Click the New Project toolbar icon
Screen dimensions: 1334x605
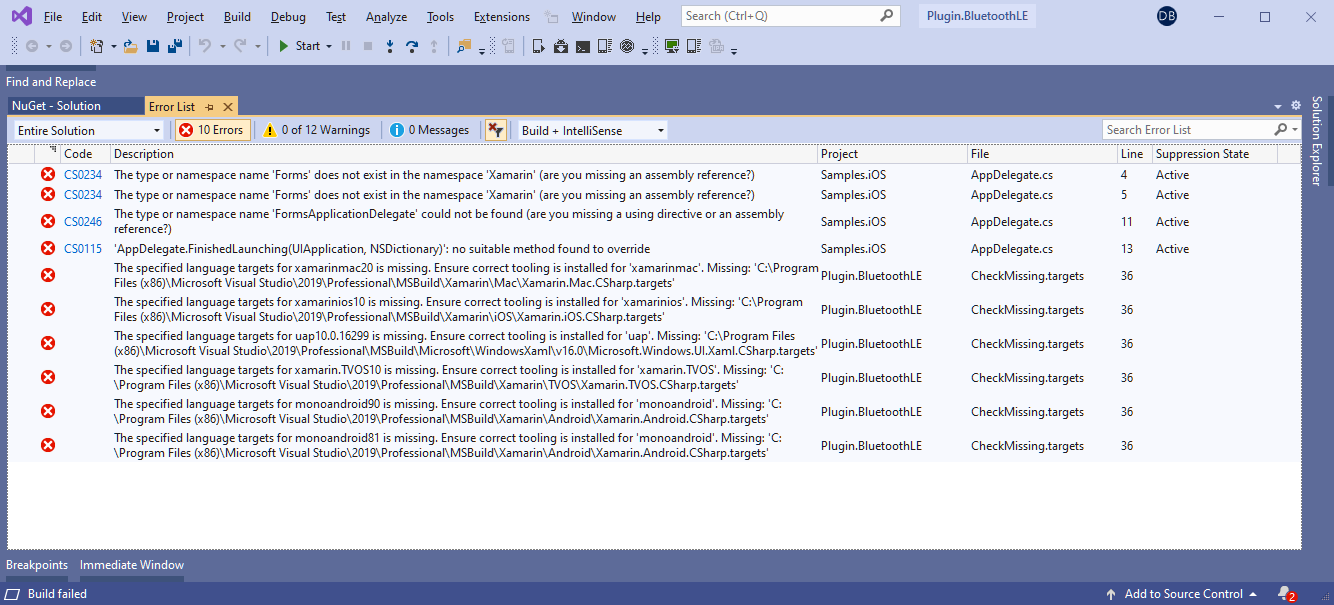[x=97, y=46]
